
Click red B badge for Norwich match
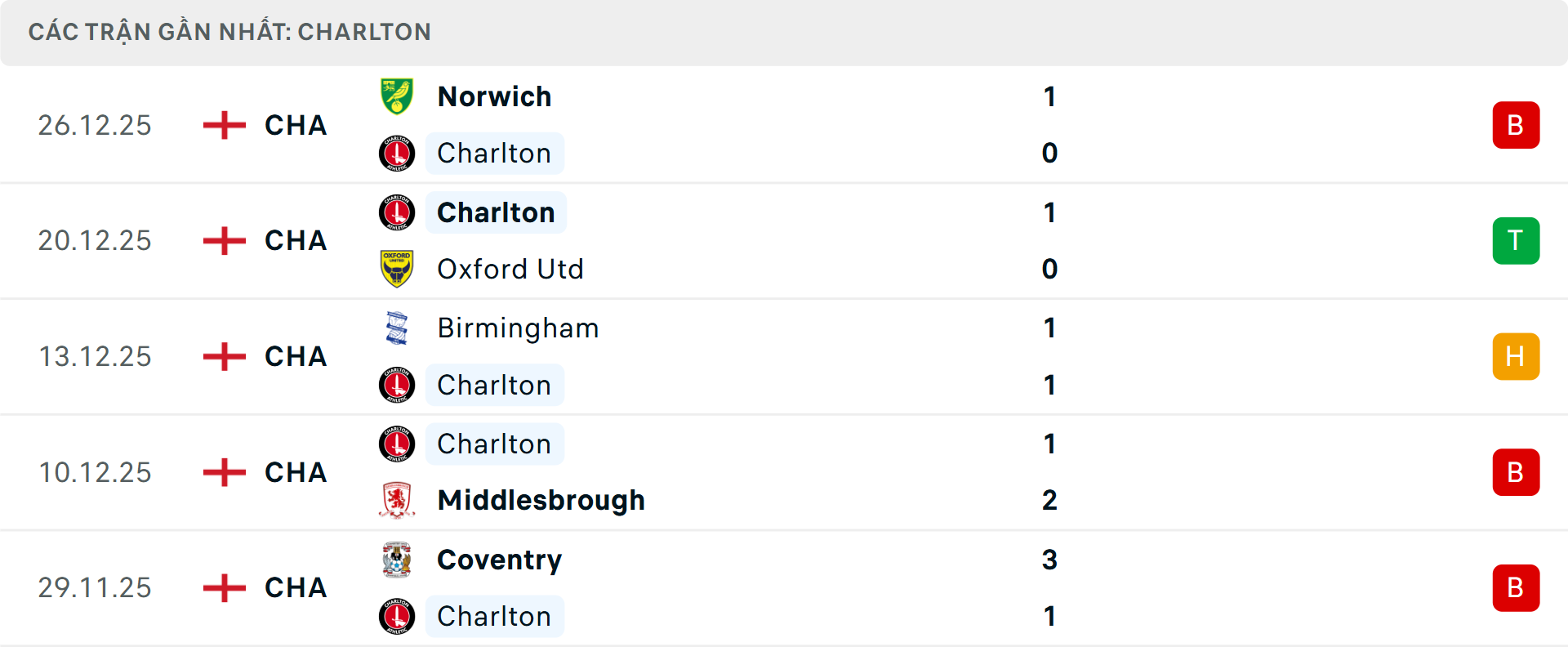tap(1516, 125)
